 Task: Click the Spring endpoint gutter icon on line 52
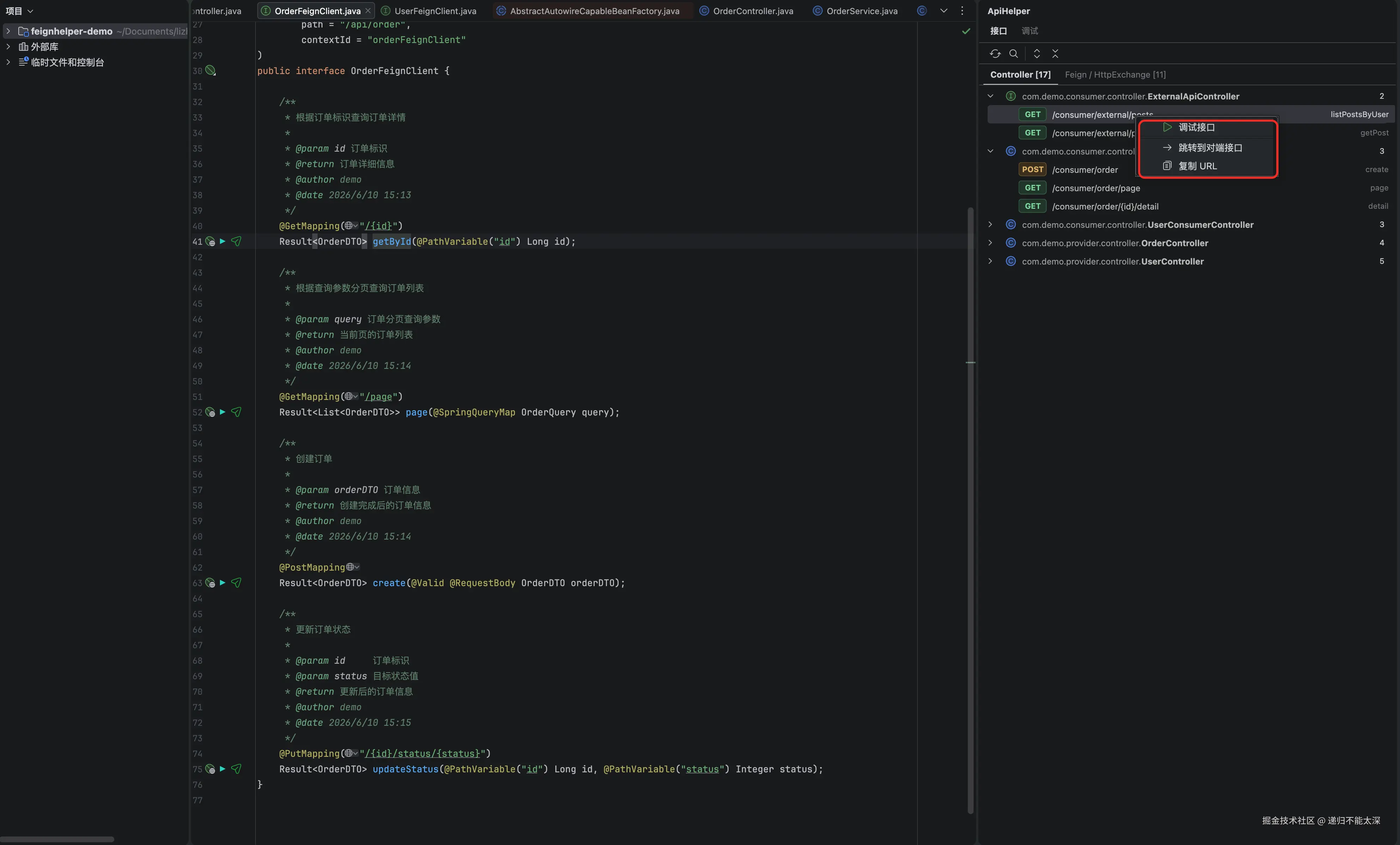(210, 412)
